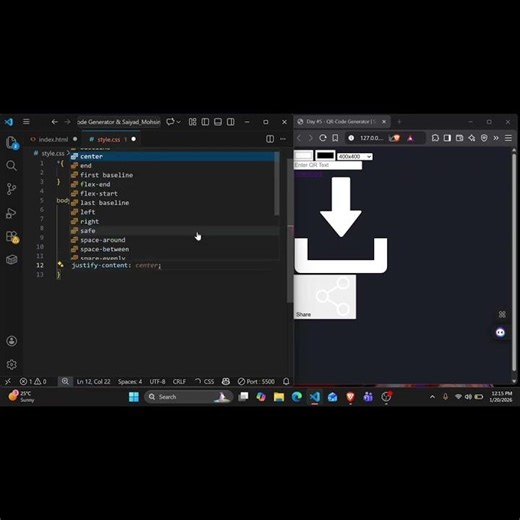This screenshot has width=520, height=520.
Task: Open the Run and Debug view
Action: pyautogui.click(x=11, y=213)
